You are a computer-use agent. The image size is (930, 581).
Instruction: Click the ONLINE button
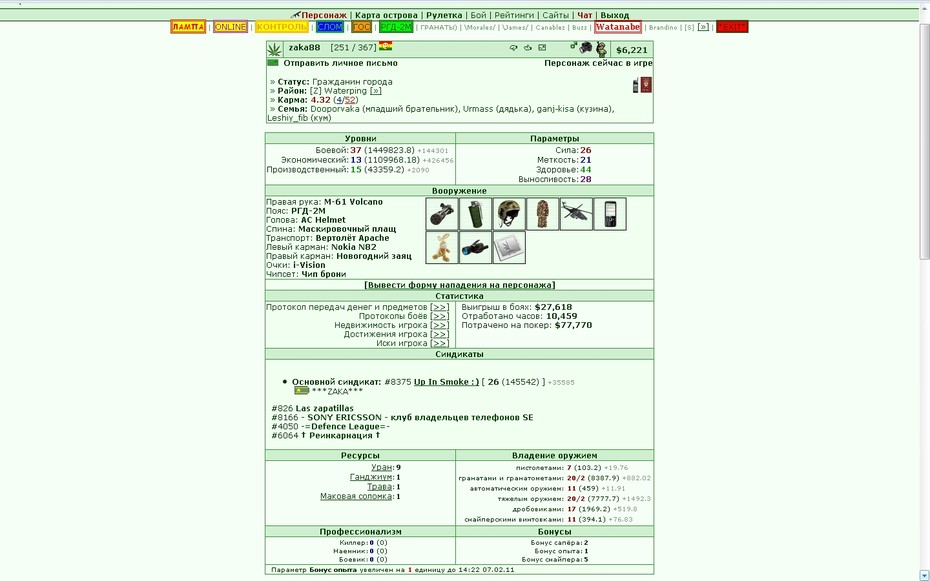click(x=230, y=27)
